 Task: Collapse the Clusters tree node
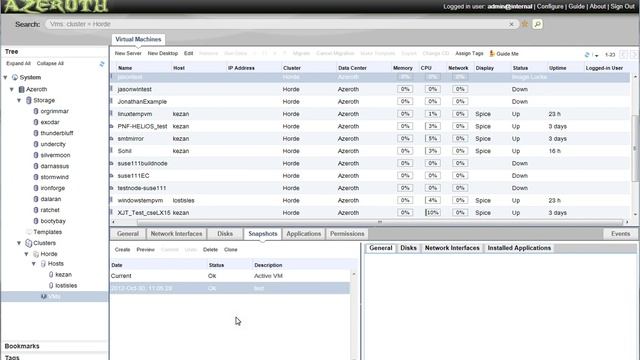[19, 243]
